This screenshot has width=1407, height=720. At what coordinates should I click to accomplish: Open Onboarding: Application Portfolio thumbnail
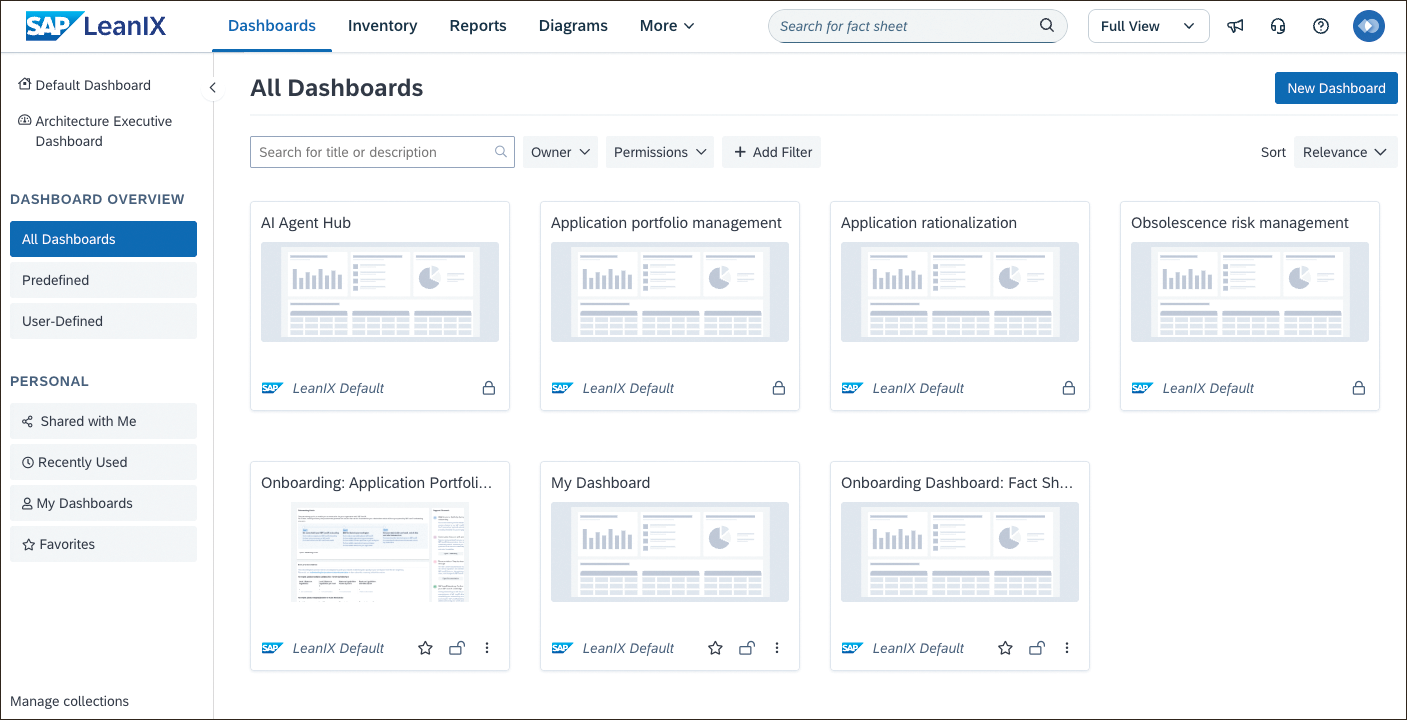380,552
